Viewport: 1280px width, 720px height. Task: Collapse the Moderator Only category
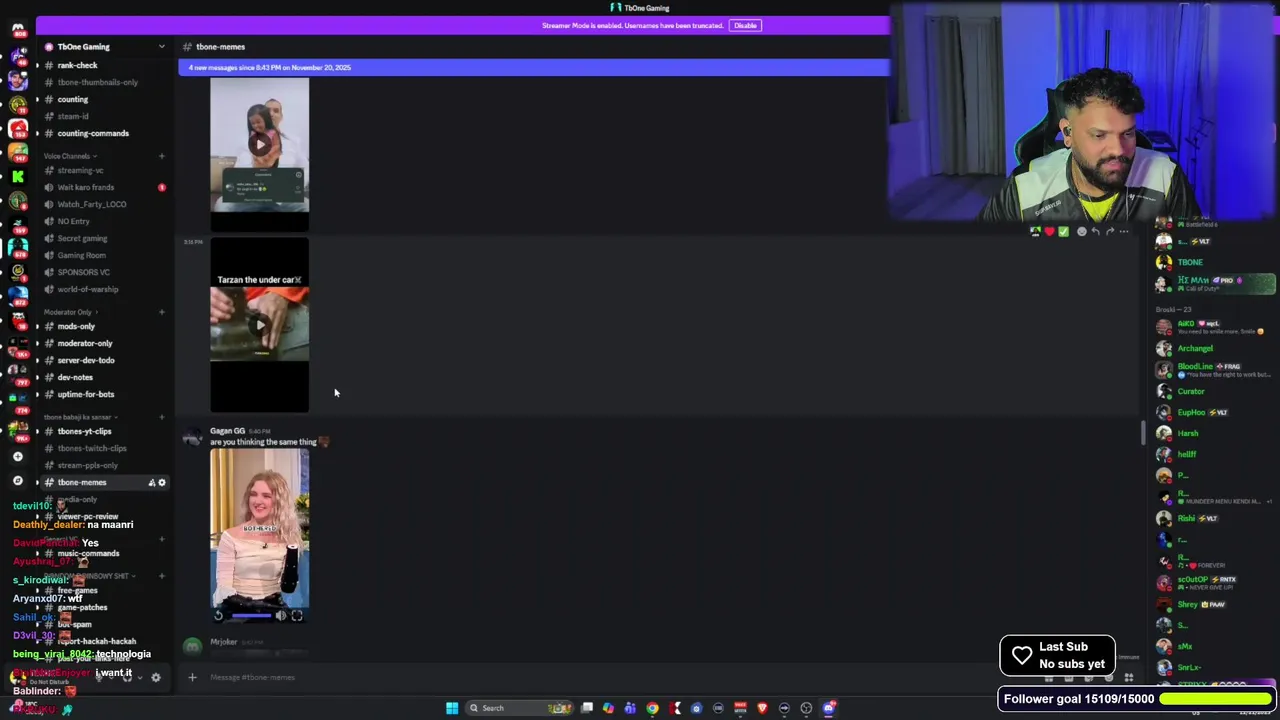pyautogui.click(x=70, y=312)
